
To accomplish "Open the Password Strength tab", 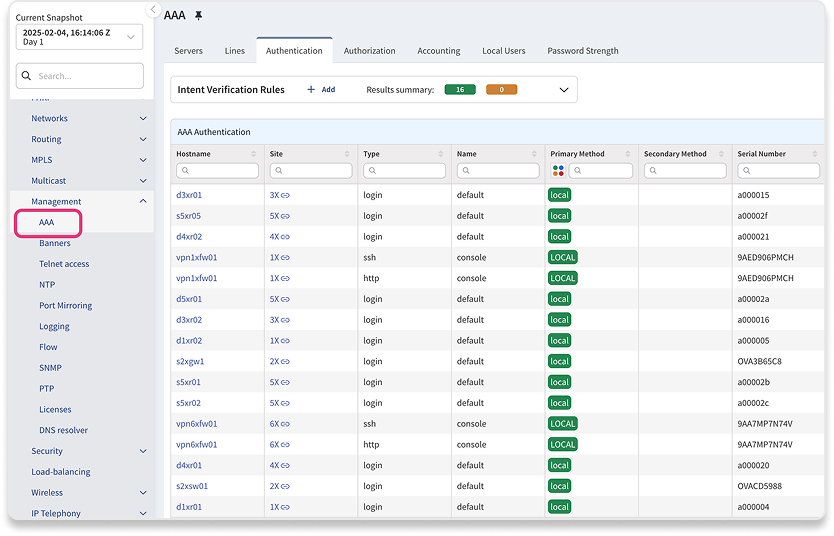I will (x=582, y=51).
